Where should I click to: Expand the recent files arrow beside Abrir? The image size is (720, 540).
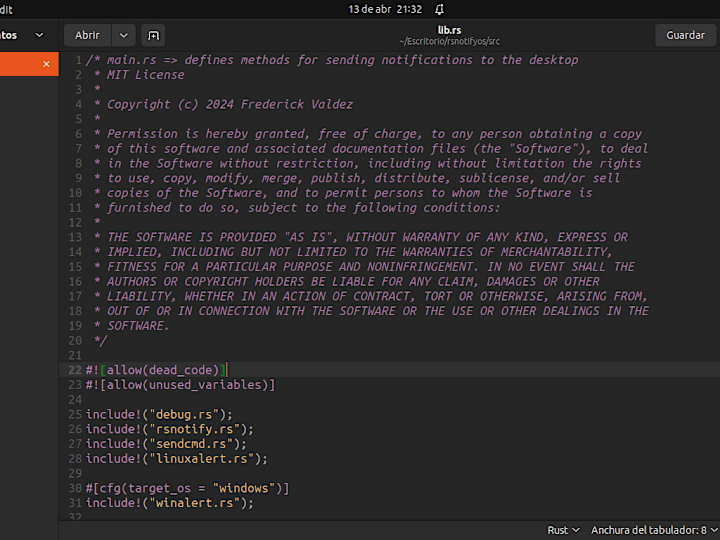(124, 35)
